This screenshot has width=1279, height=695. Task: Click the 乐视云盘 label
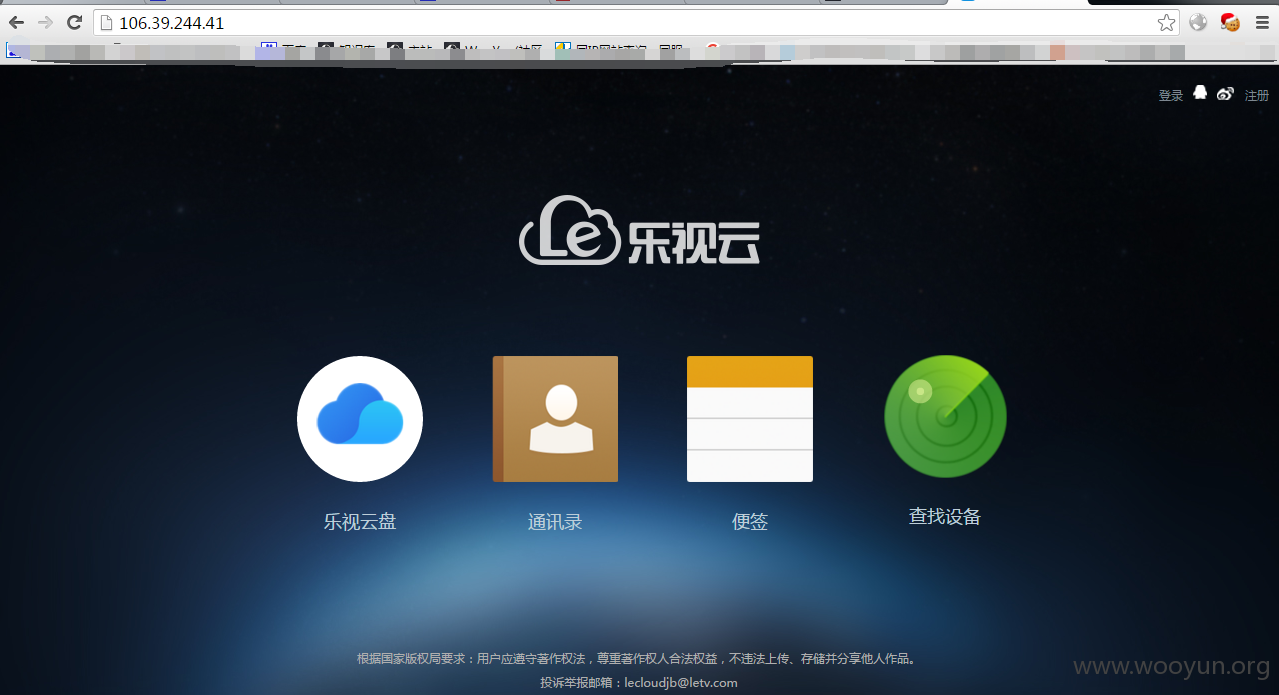click(x=360, y=521)
